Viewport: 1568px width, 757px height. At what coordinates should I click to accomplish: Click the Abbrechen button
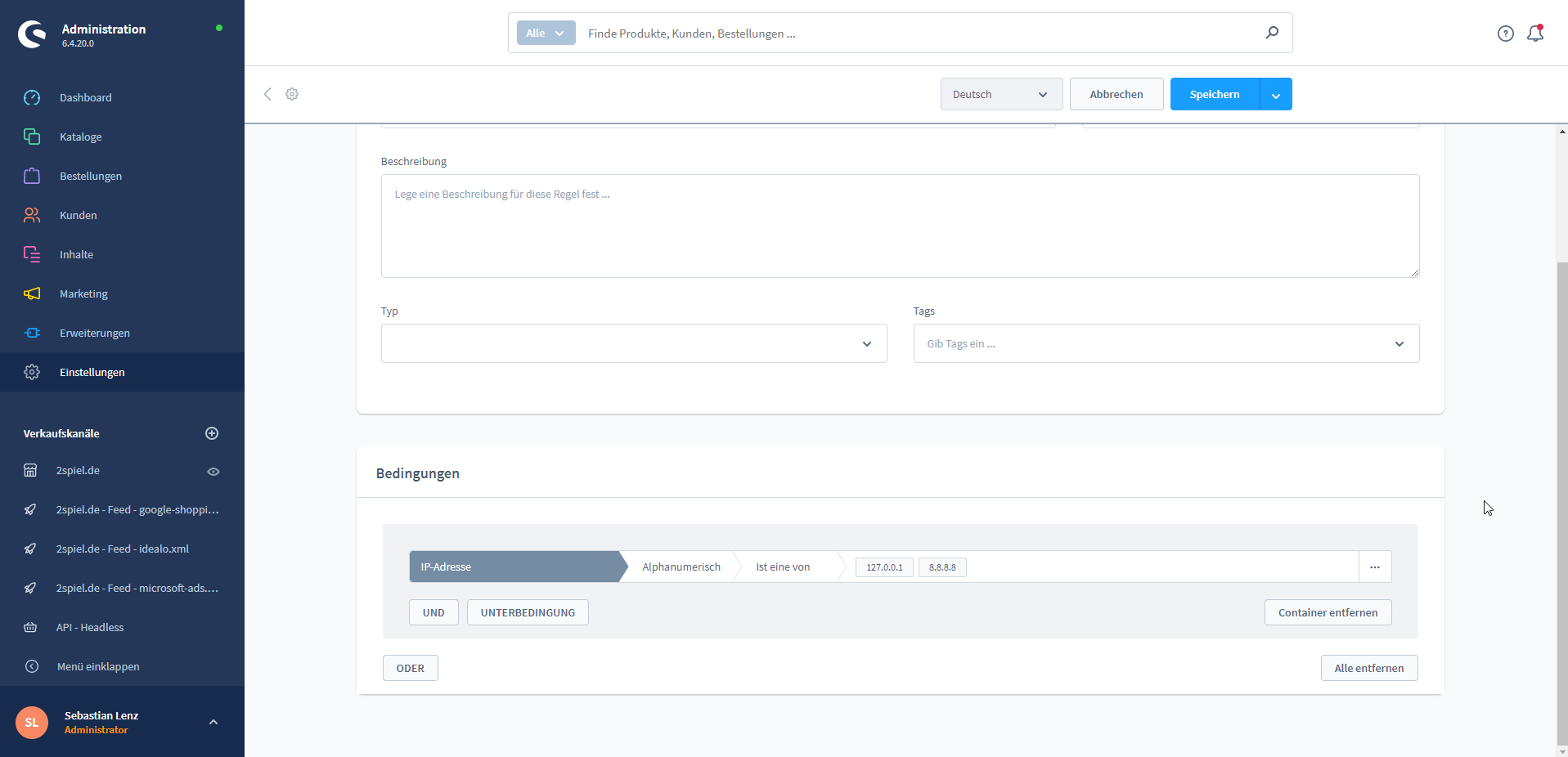click(1116, 94)
